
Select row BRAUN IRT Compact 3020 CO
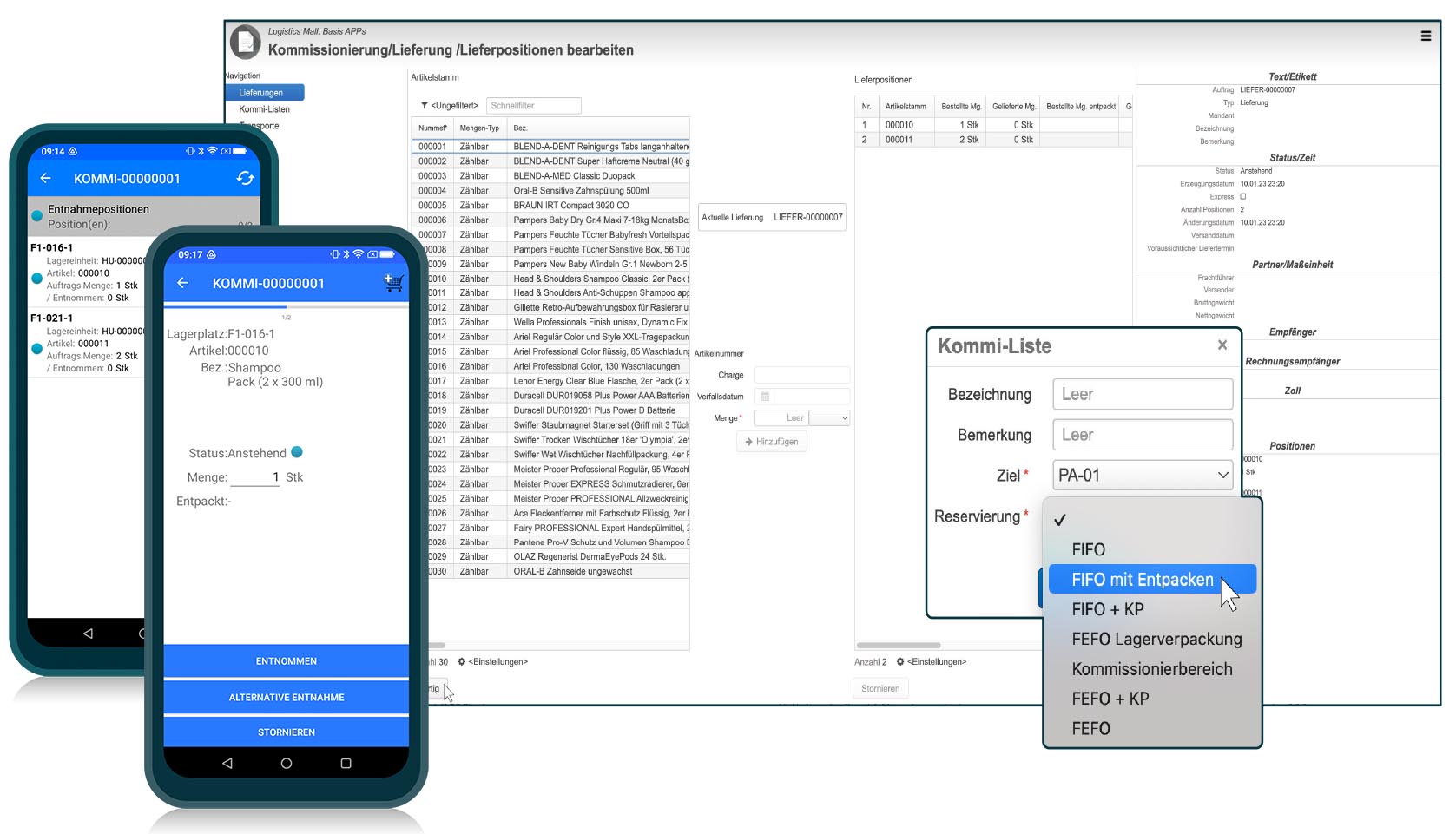pyautogui.click(x=550, y=206)
